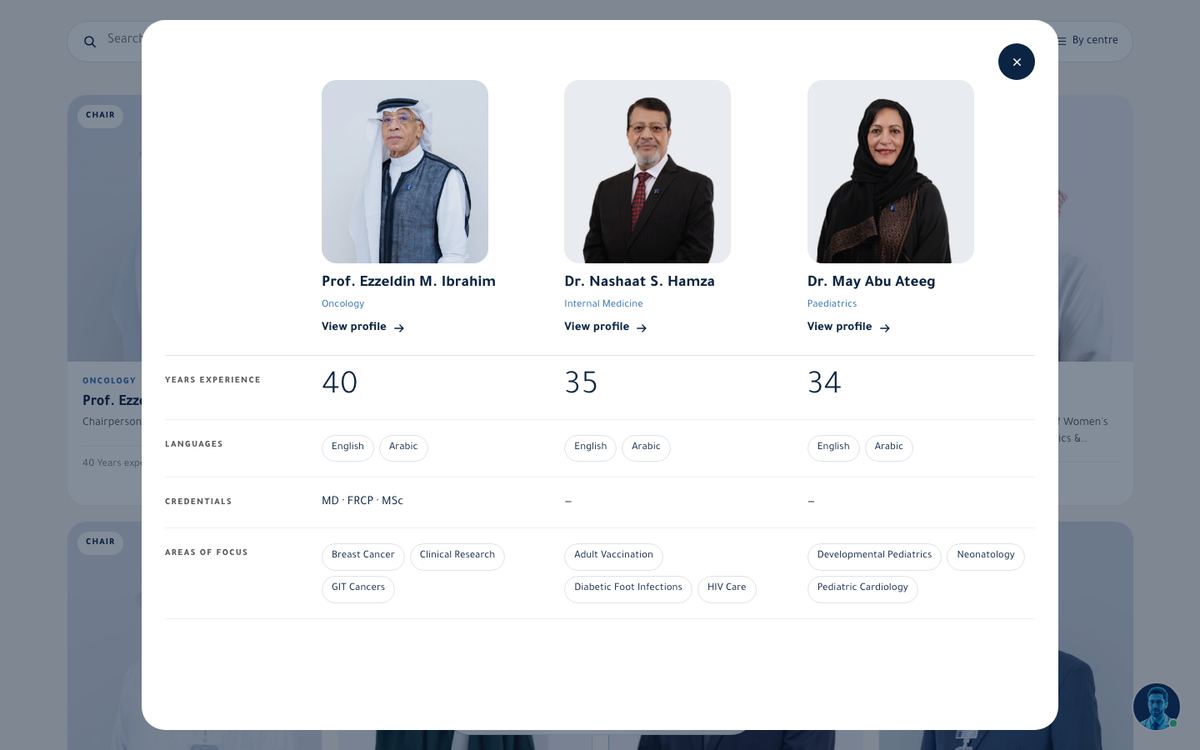View profile of Prof. Ezzeldin M. Ibrahim
1200x750 pixels.
coord(363,327)
